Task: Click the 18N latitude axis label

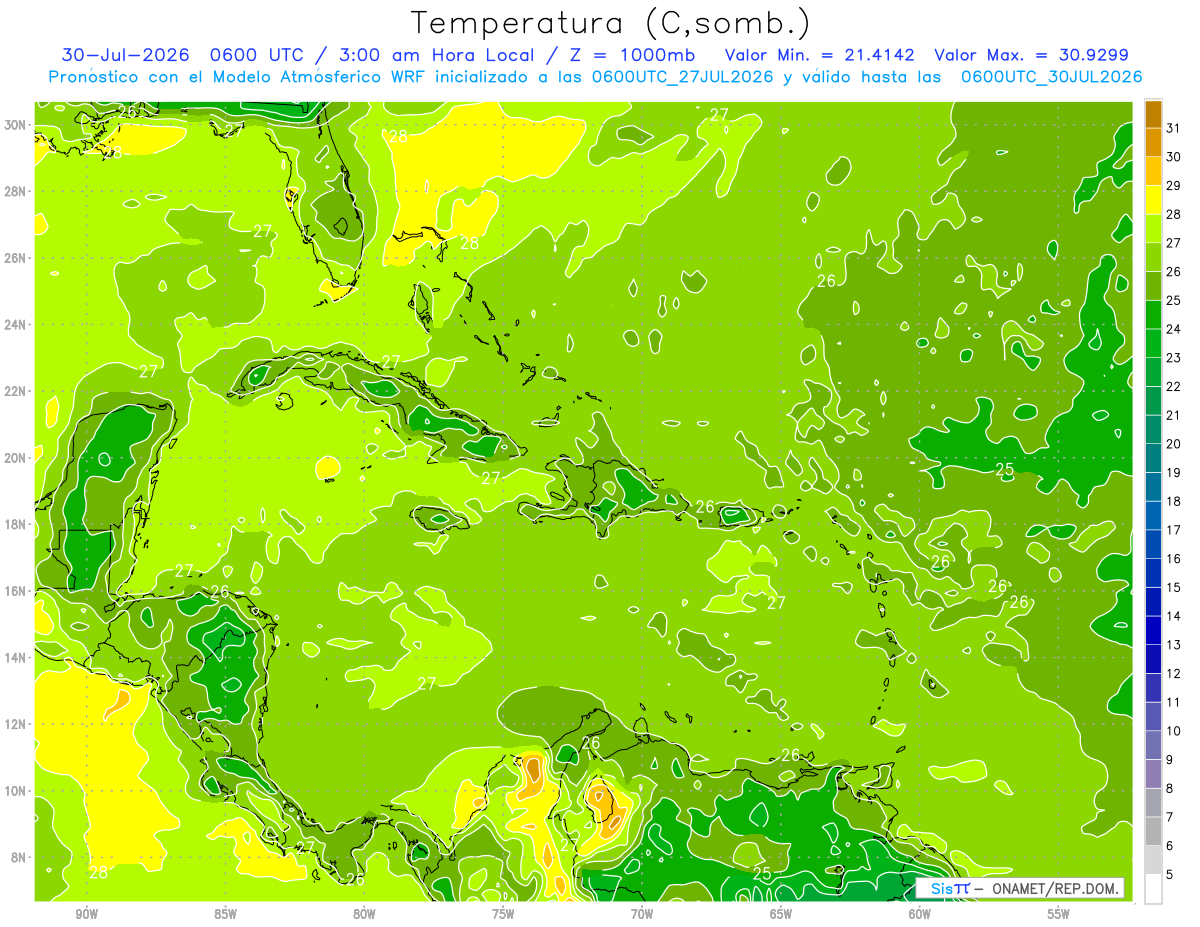Action: (17, 524)
